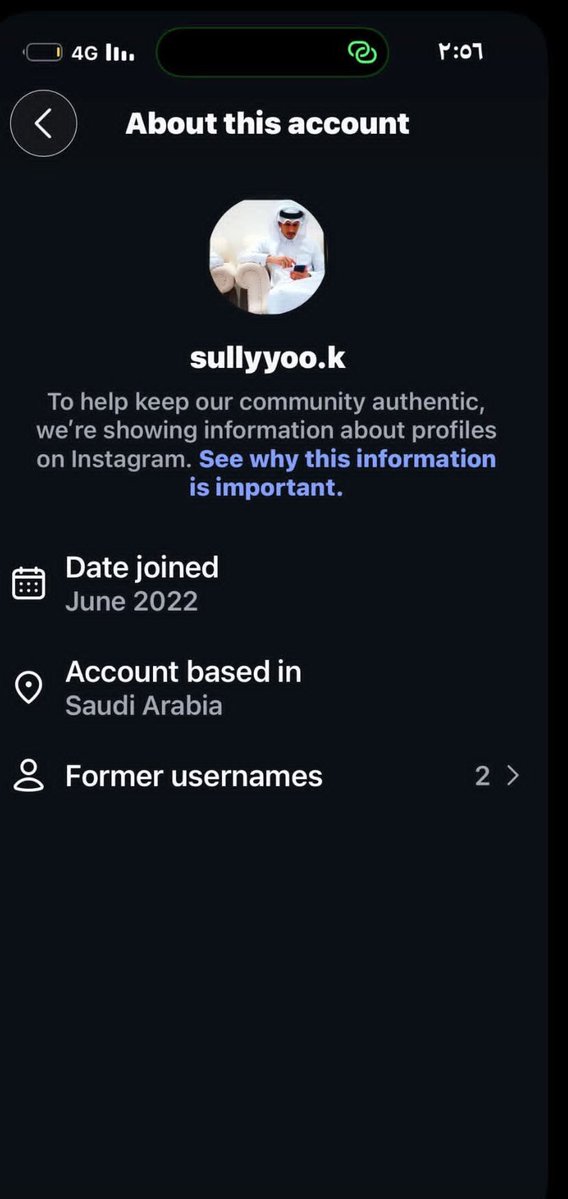The image size is (568, 1199).
Task: Open See why this information is important link
Action: point(343,473)
